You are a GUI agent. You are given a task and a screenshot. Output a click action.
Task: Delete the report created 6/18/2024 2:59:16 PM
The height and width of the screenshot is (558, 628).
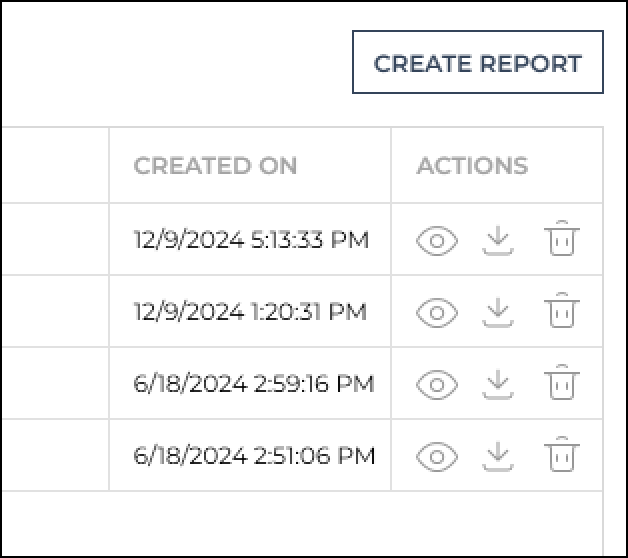[x=562, y=382]
